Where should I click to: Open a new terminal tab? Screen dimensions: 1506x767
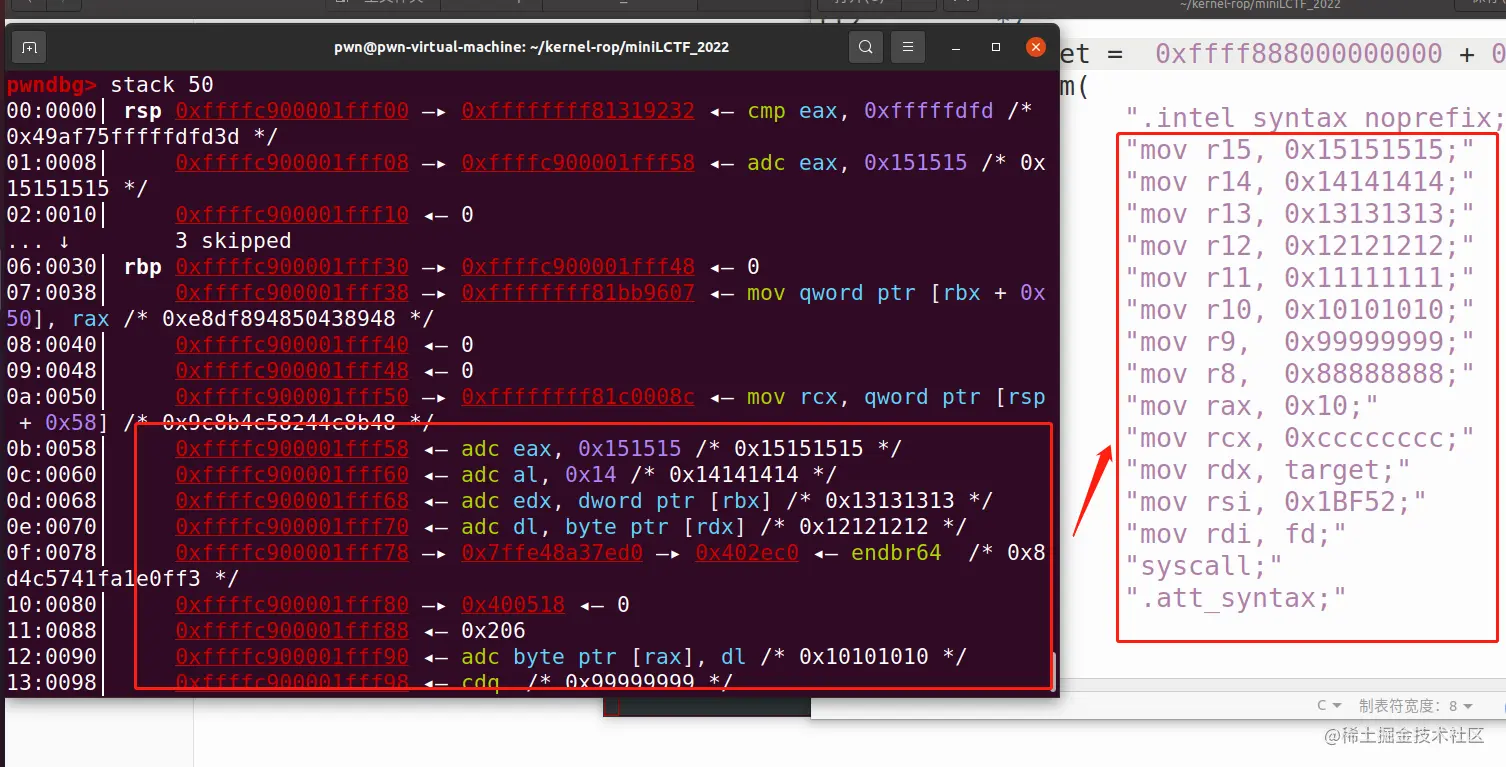[x=29, y=47]
